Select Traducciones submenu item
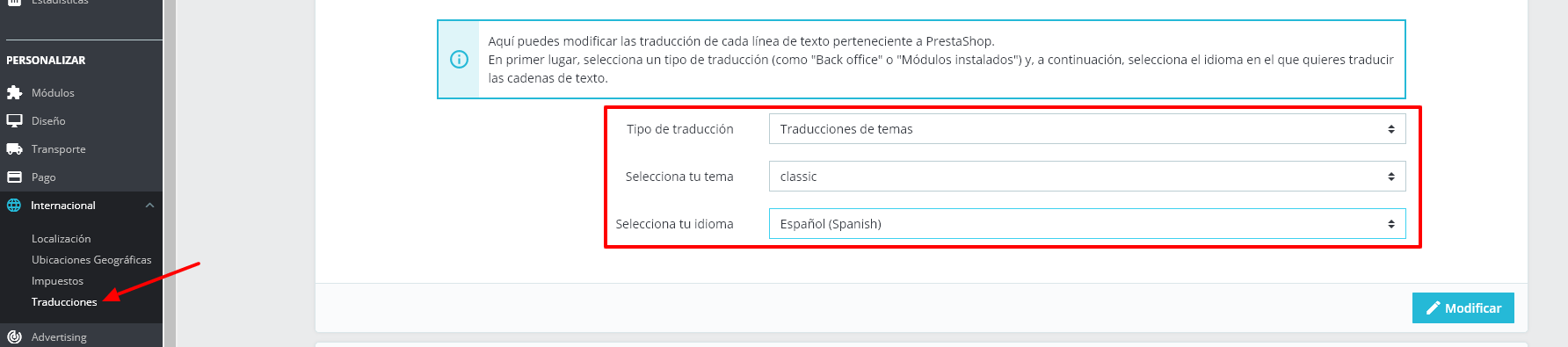The height and width of the screenshot is (347, 1568). pos(64,302)
